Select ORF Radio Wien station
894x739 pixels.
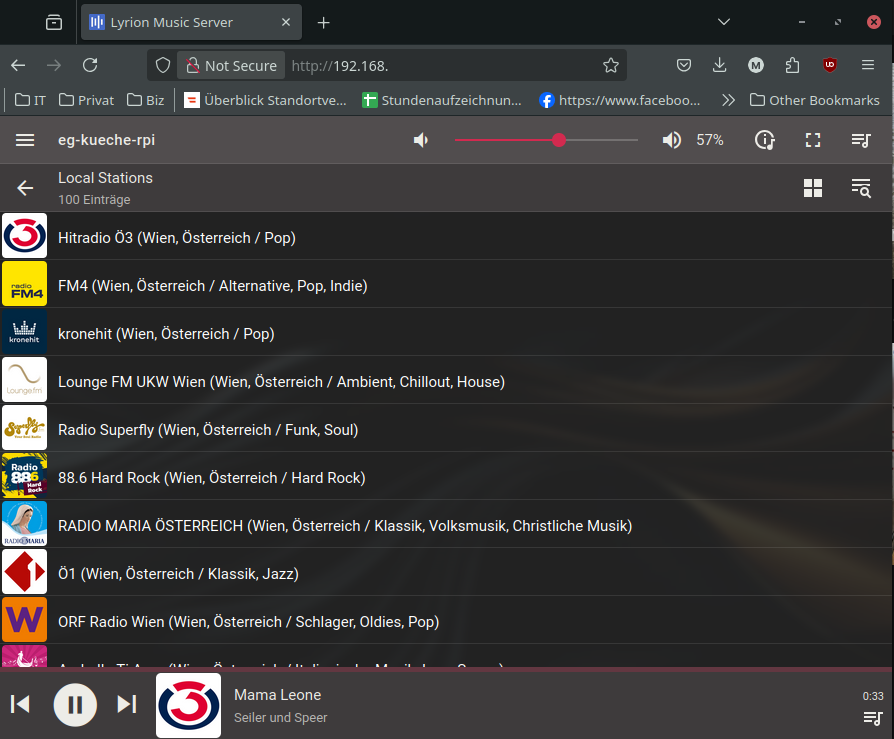coord(446,620)
